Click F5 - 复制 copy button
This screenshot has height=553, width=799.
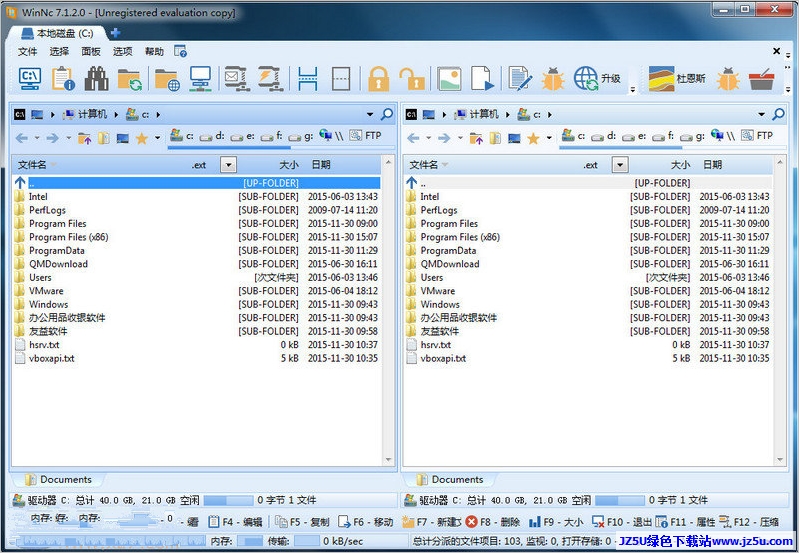pos(302,522)
